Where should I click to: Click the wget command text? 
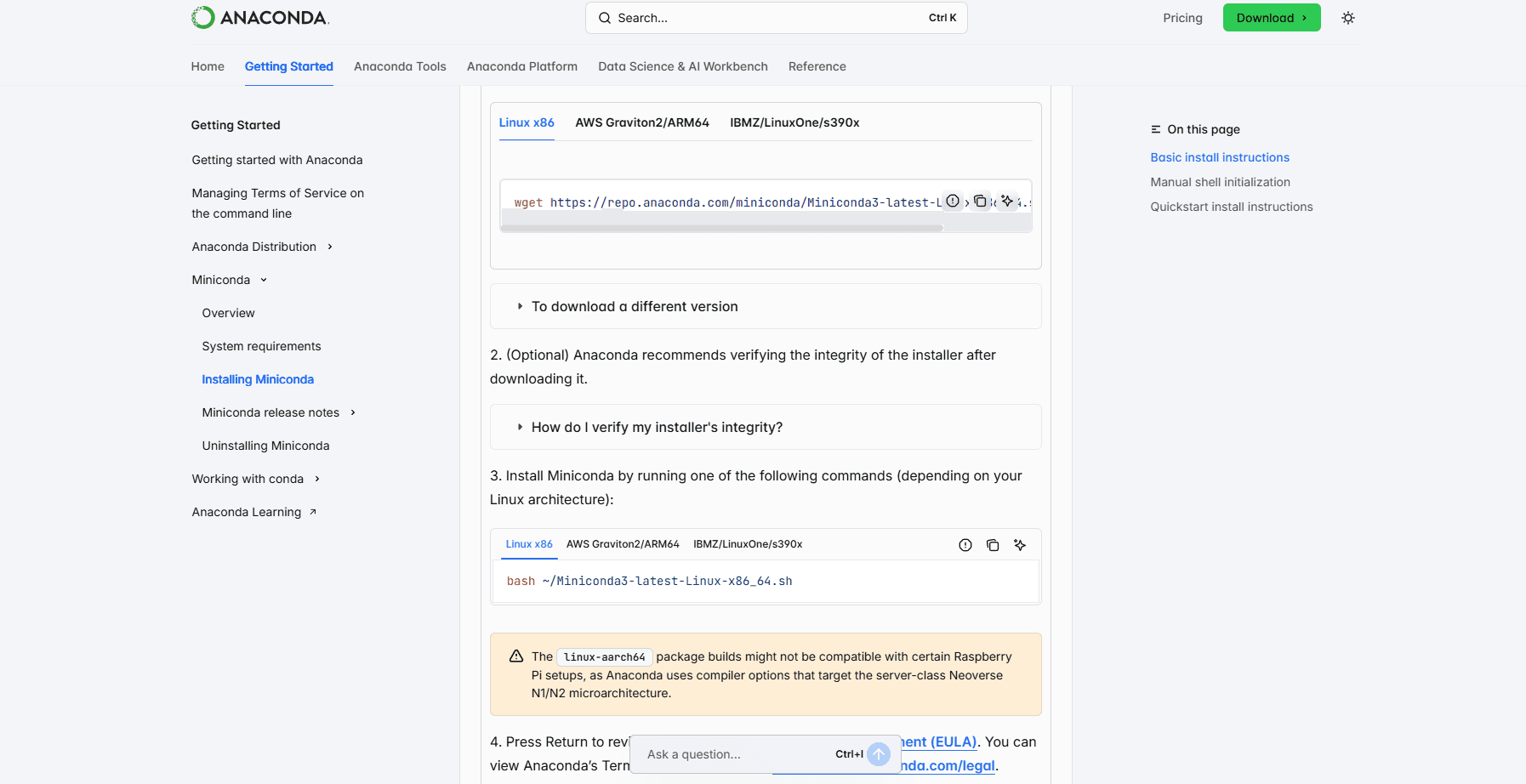pos(728,202)
